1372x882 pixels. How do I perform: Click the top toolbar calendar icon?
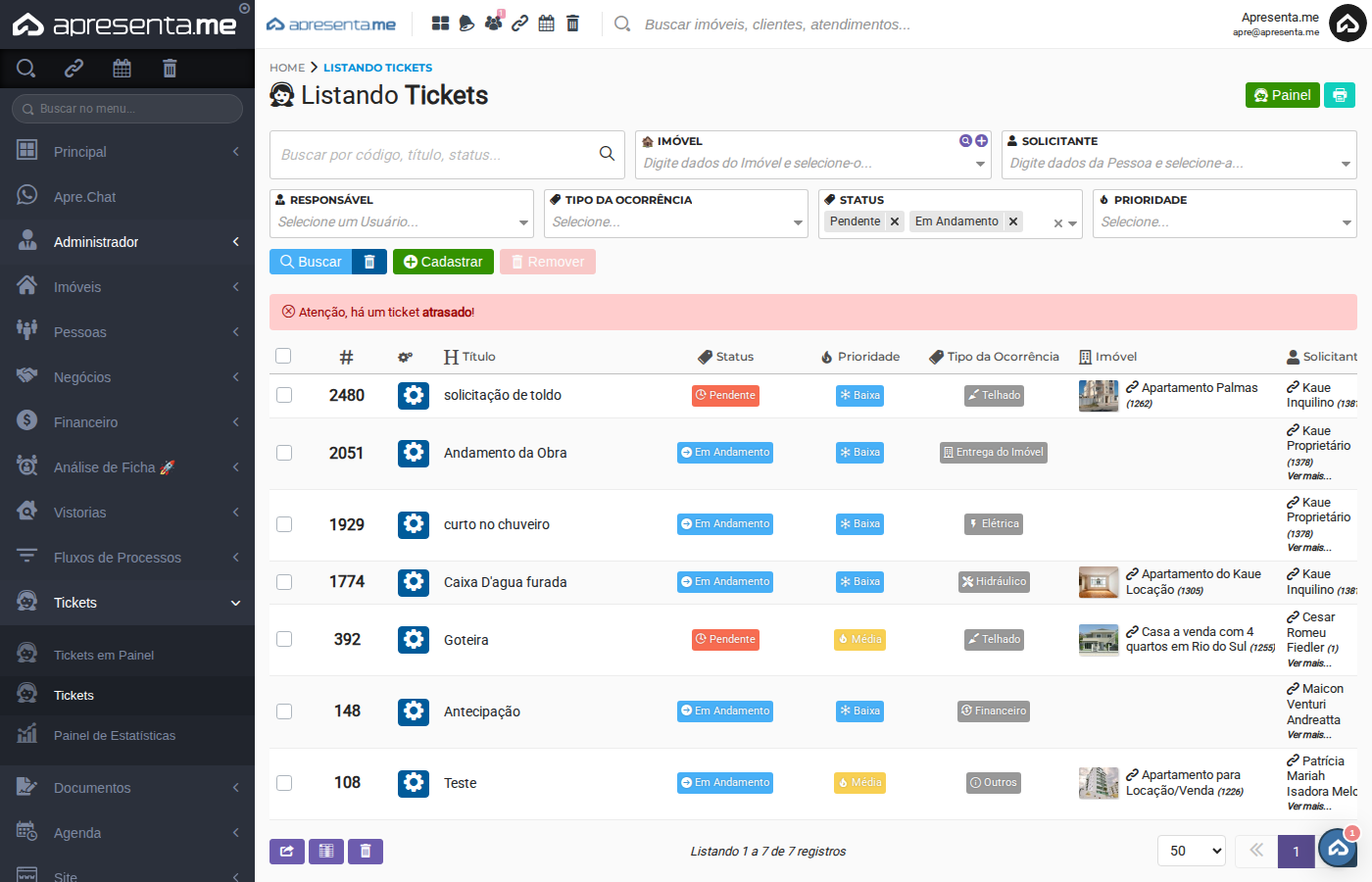point(547,24)
